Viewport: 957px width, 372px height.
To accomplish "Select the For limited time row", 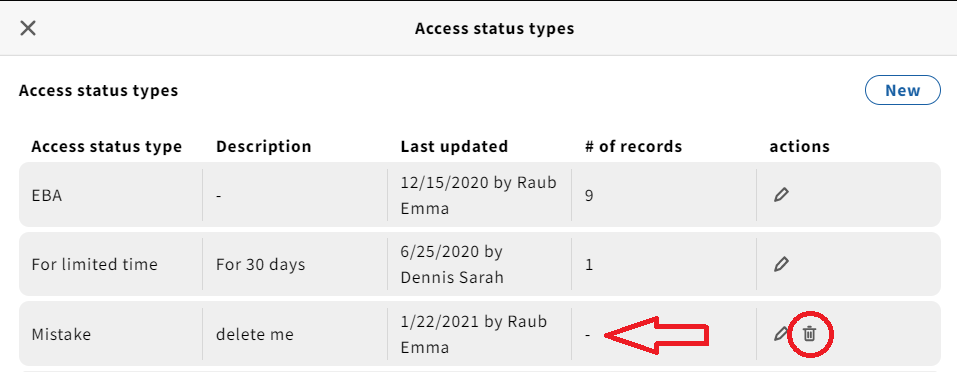I will tap(479, 264).
